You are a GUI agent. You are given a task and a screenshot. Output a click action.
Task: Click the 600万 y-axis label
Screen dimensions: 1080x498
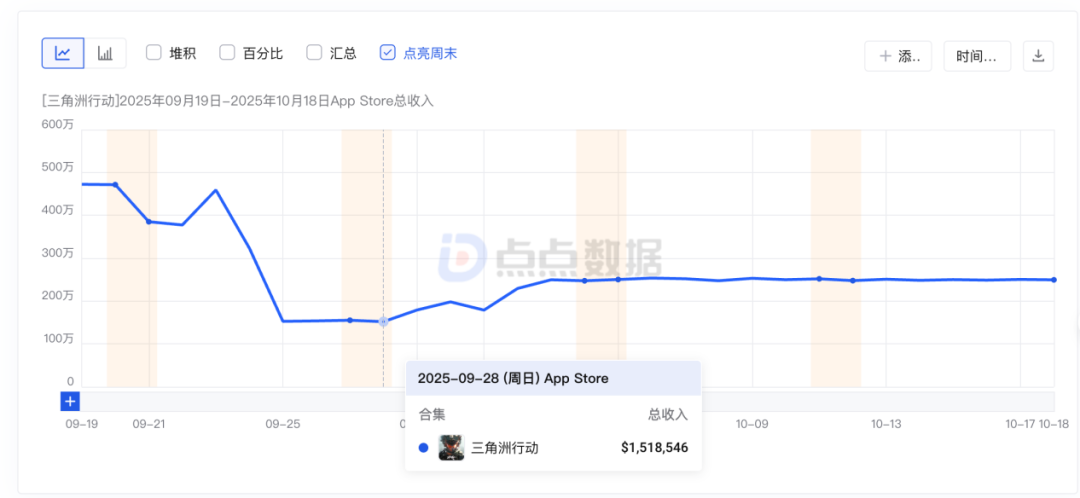pyautogui.click(x=58, y=124)
